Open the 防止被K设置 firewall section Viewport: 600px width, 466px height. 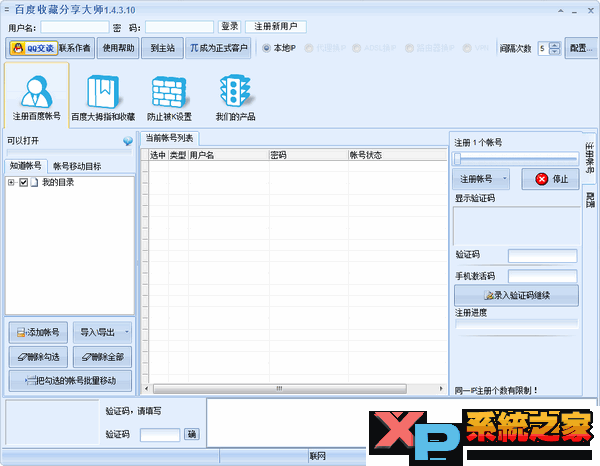coord(169,97)
